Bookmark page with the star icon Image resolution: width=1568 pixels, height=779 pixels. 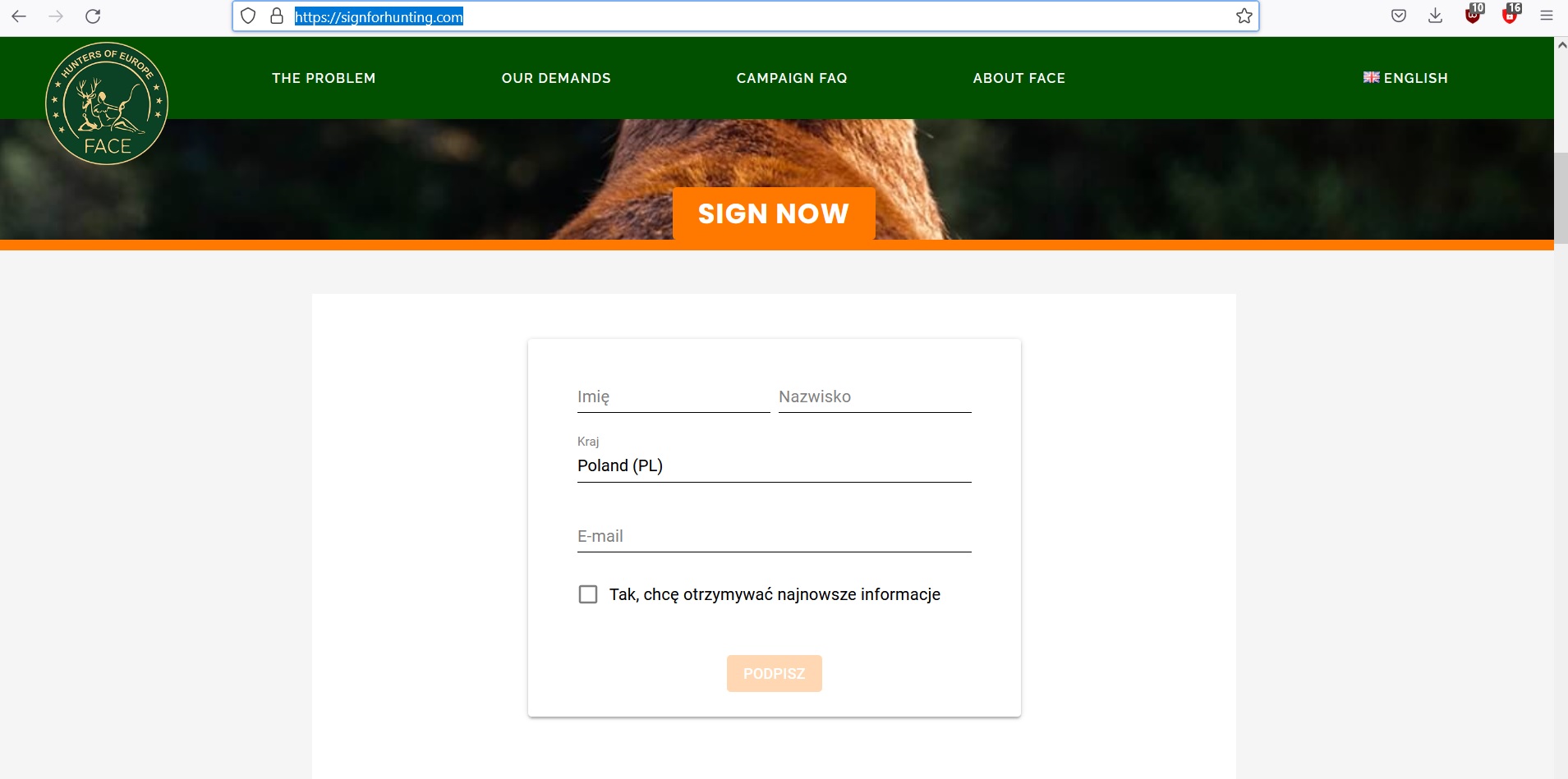point(1244,16)
